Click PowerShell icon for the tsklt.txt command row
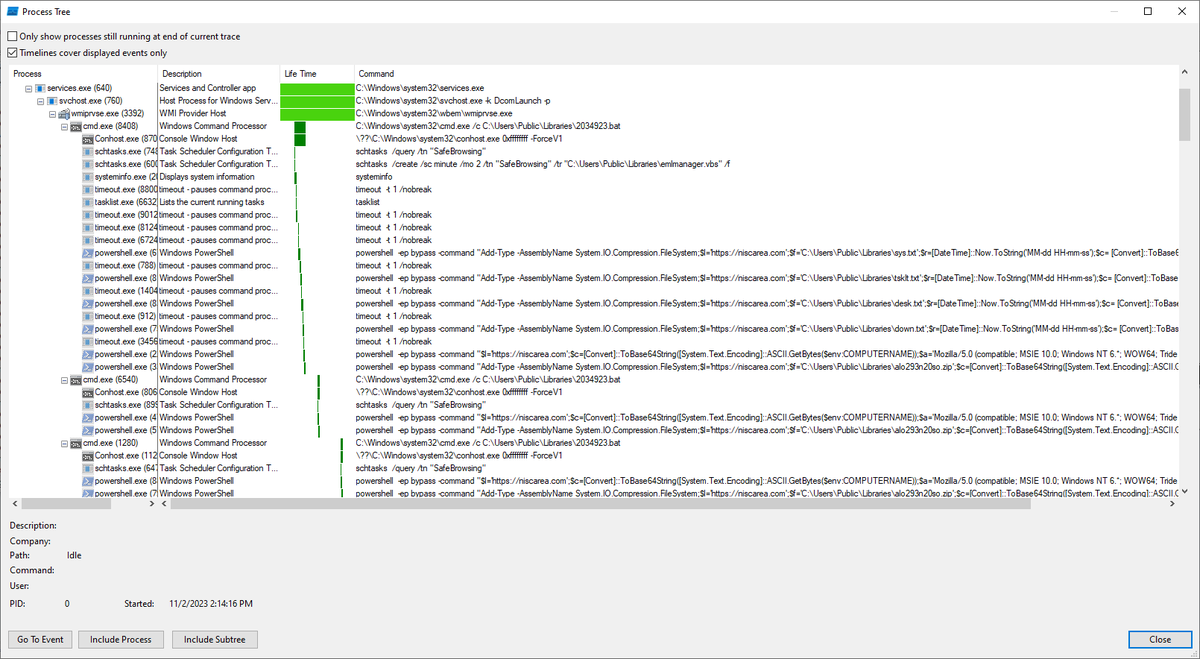 [88, 278]
